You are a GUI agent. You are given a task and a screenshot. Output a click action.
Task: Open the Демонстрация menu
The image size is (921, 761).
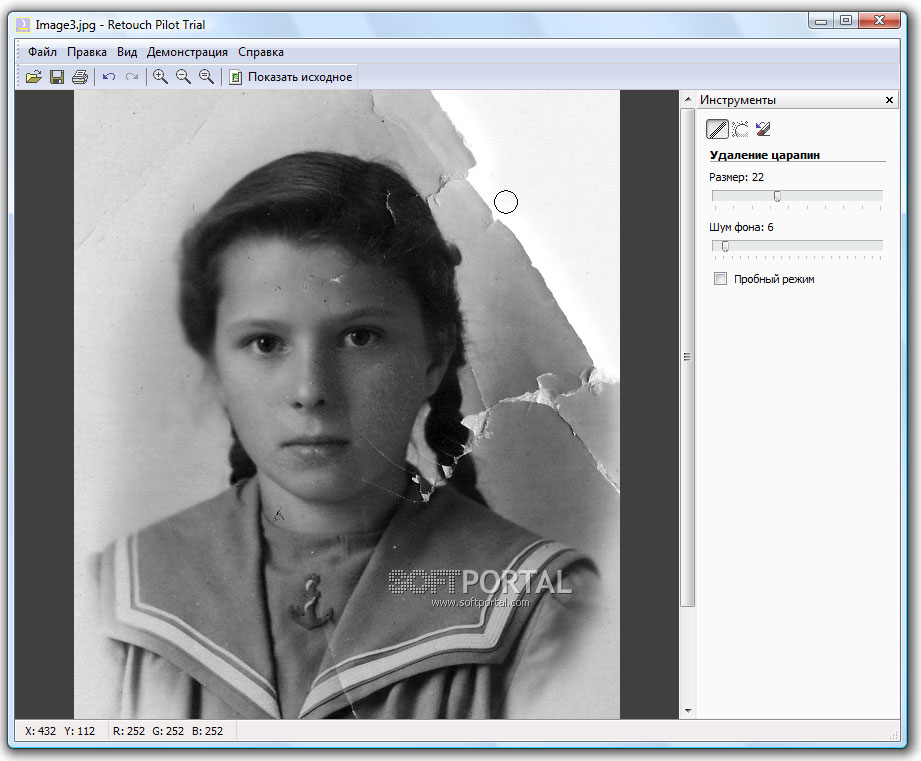(x=187, y=52)
